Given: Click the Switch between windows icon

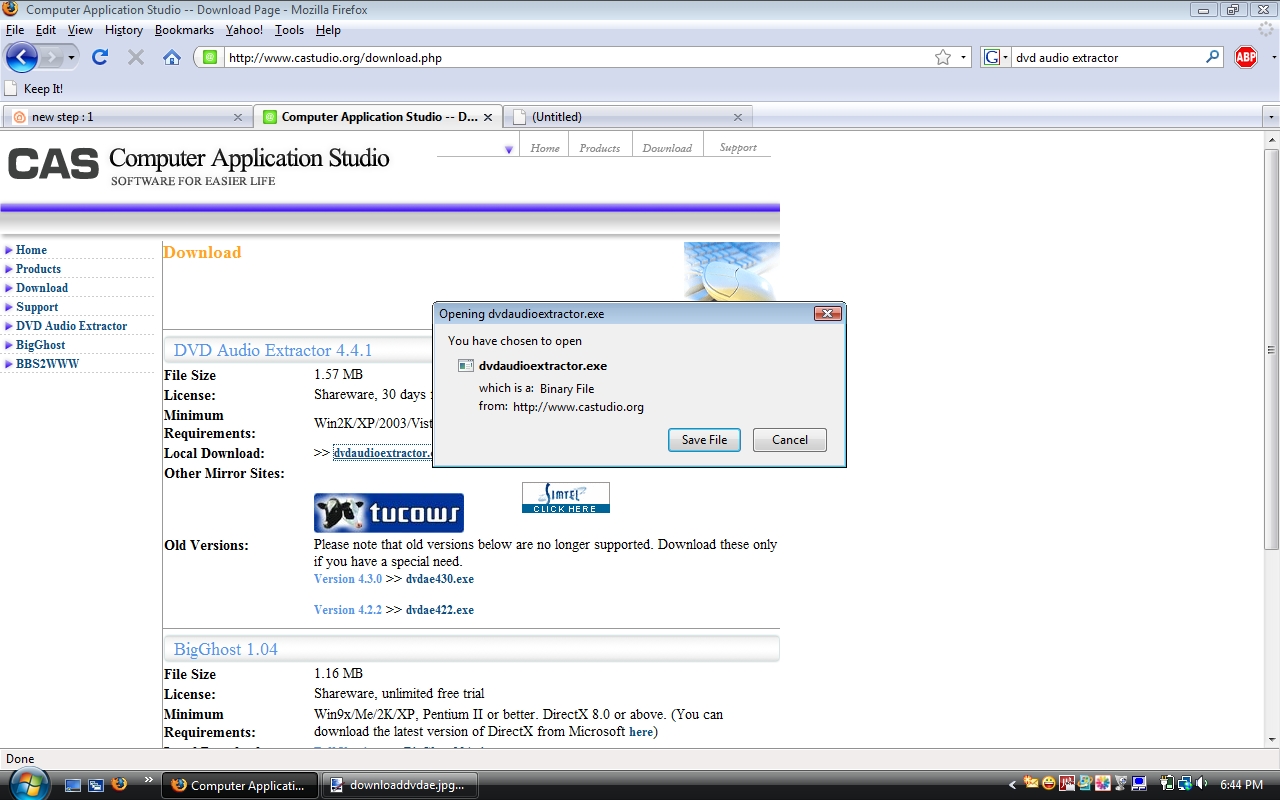Looking at the screenshot, I should pyautogui.click(x=97, y=785).
